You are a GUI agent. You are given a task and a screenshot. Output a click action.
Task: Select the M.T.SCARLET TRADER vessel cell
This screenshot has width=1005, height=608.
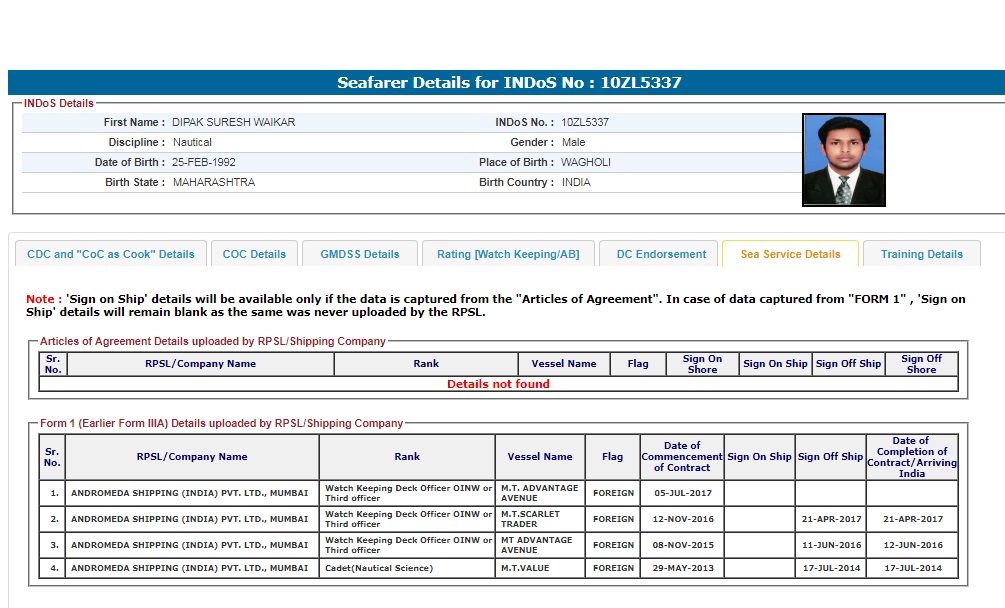[x=539, y=519]
